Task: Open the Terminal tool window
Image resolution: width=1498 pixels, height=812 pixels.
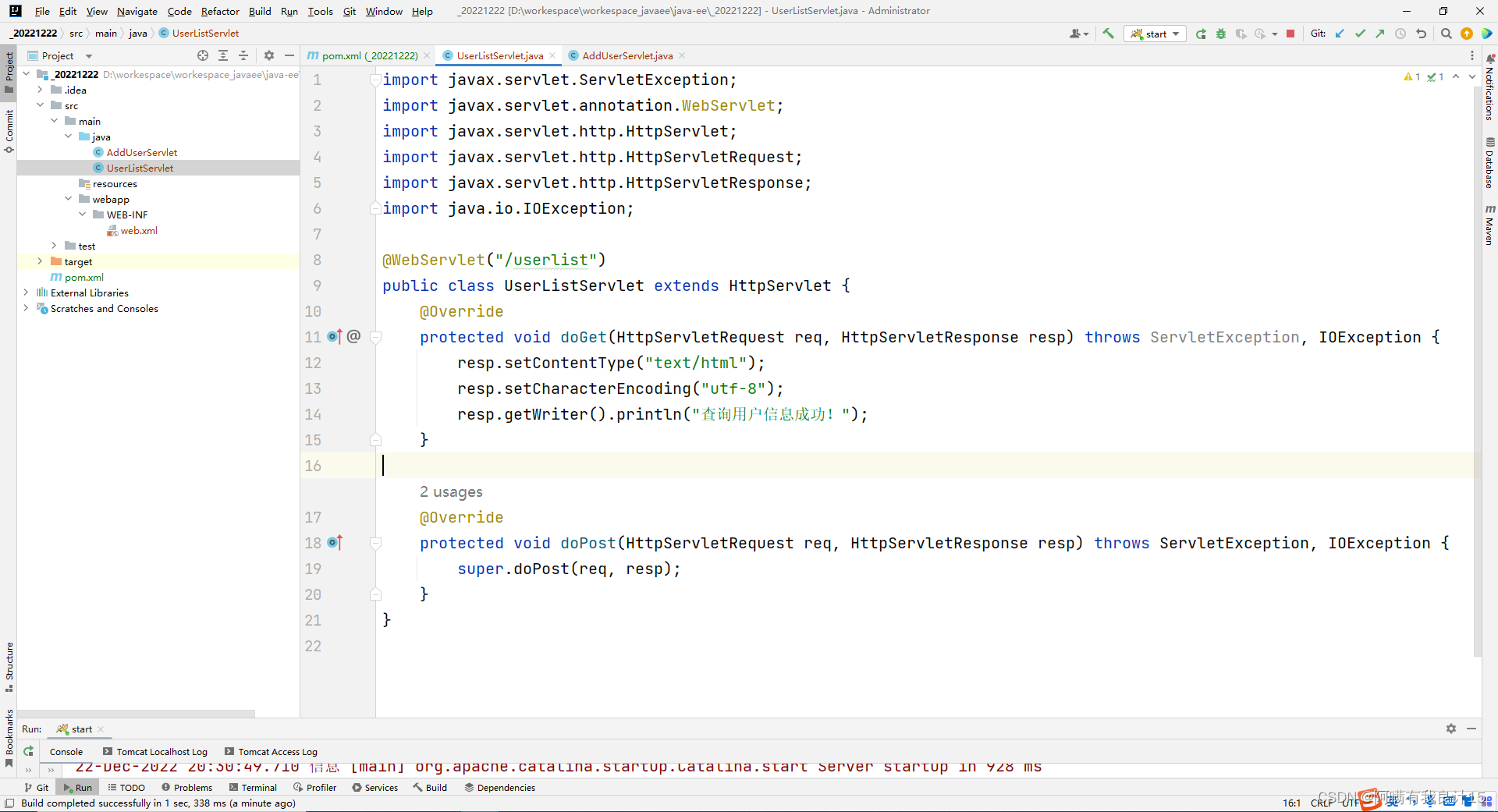Action: 253,788
